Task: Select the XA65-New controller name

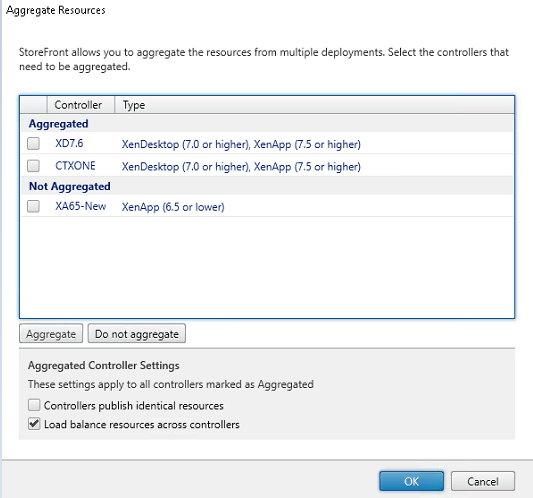Action: pos(81,206)
